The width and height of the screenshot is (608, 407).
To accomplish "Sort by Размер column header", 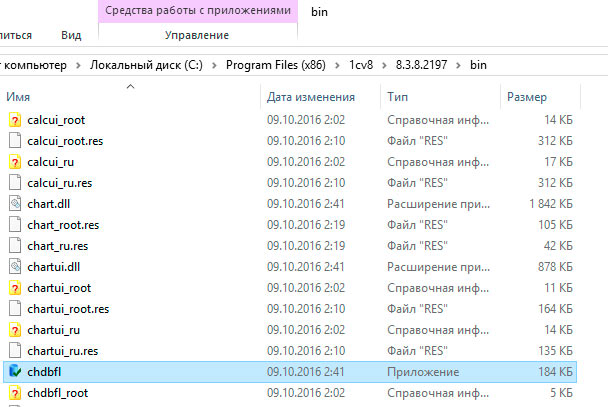I will pyautogui.click(x=527, y=97).
